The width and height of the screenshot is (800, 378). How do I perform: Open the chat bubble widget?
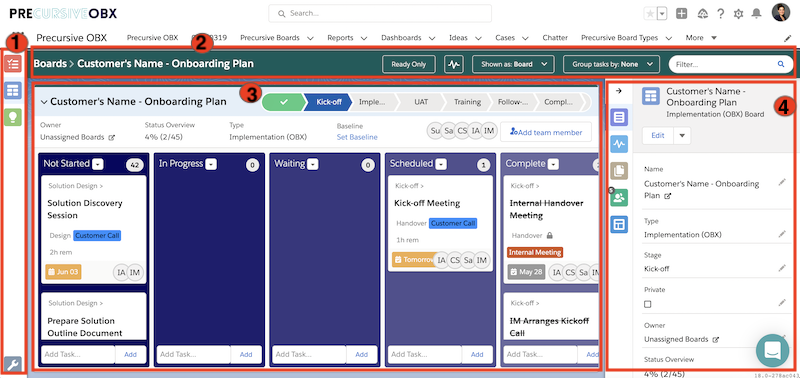coord(772,351)
